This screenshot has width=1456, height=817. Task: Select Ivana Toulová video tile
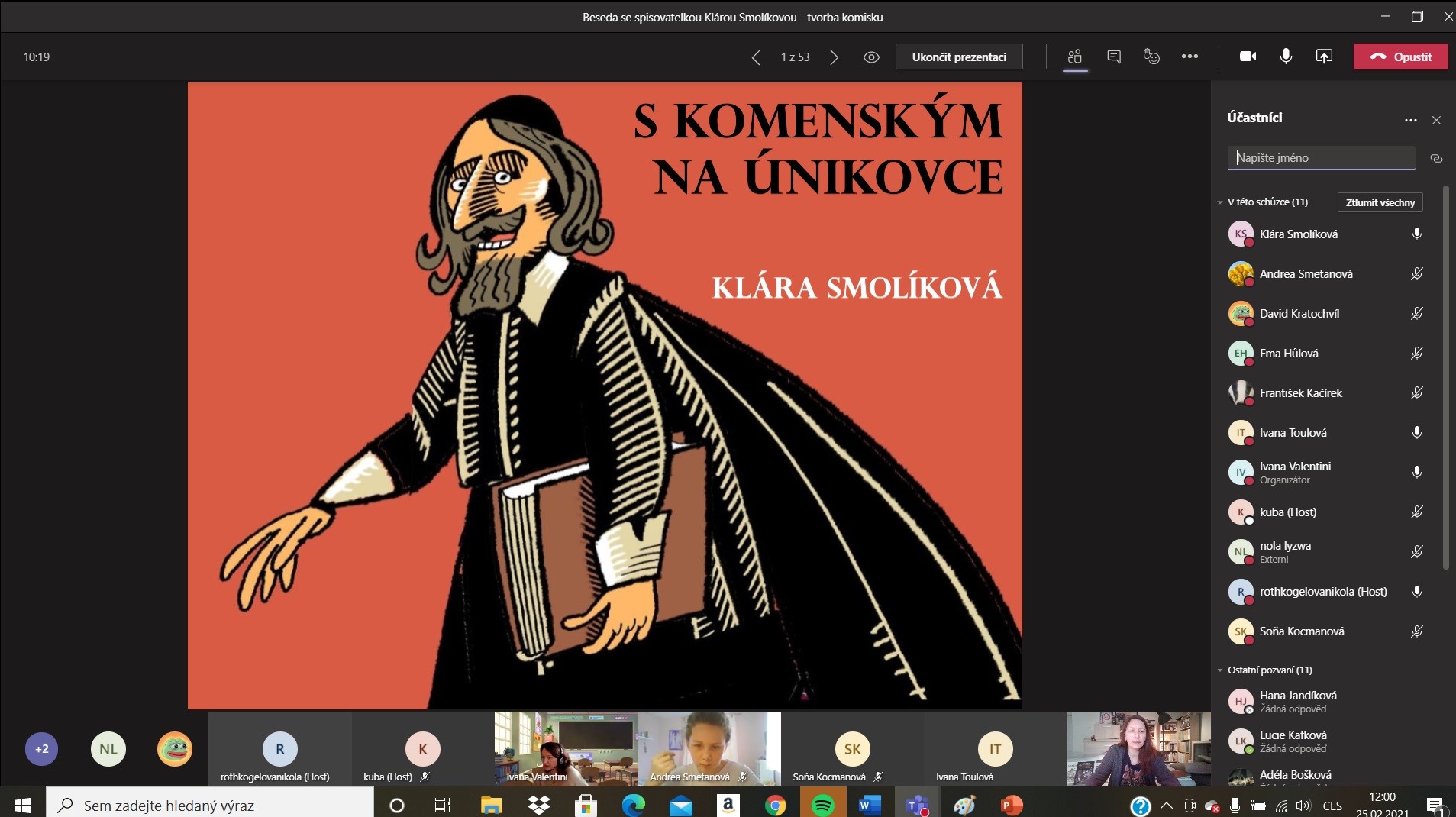(x=996, y=749)
